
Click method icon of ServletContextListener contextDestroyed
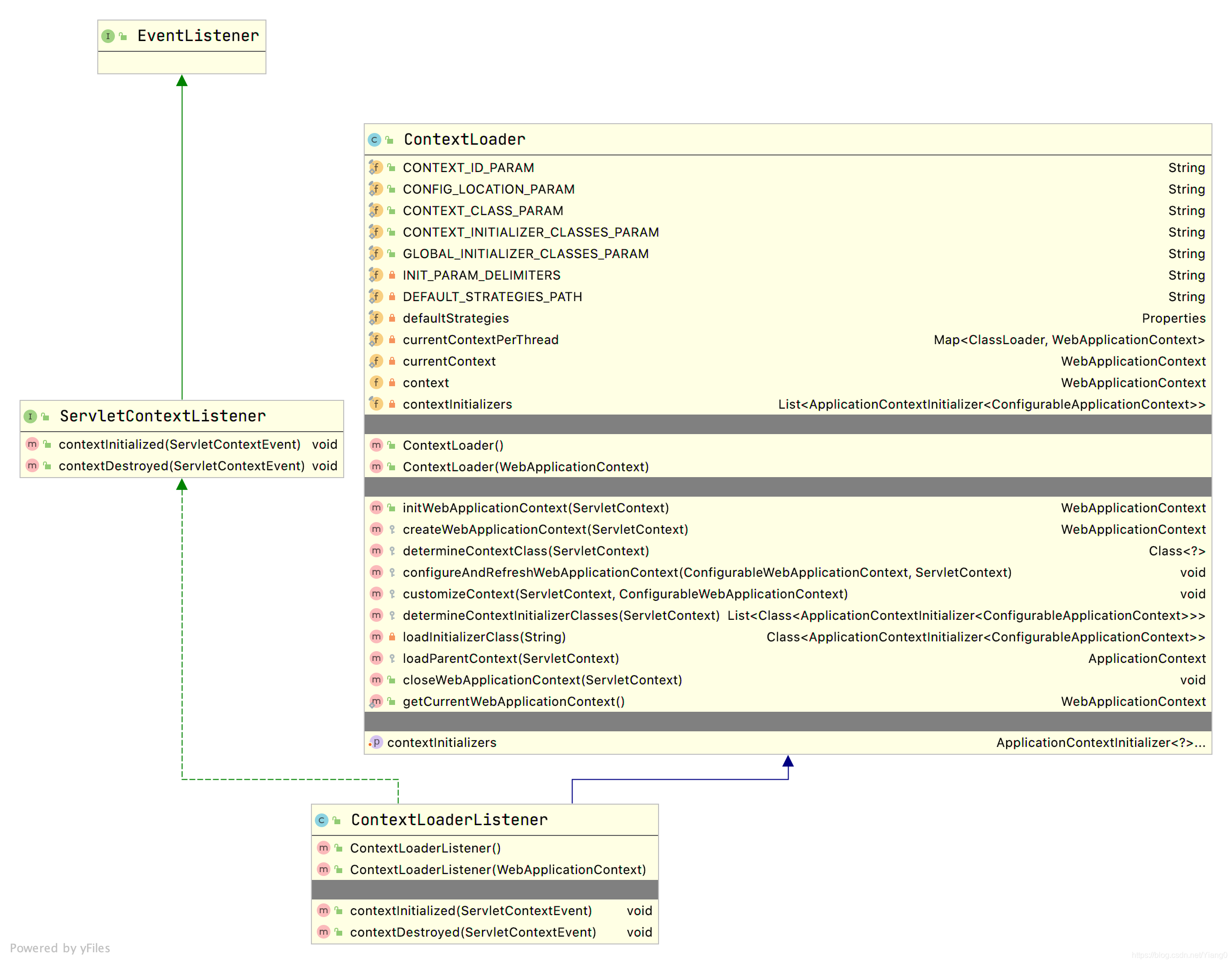[32, 466]
